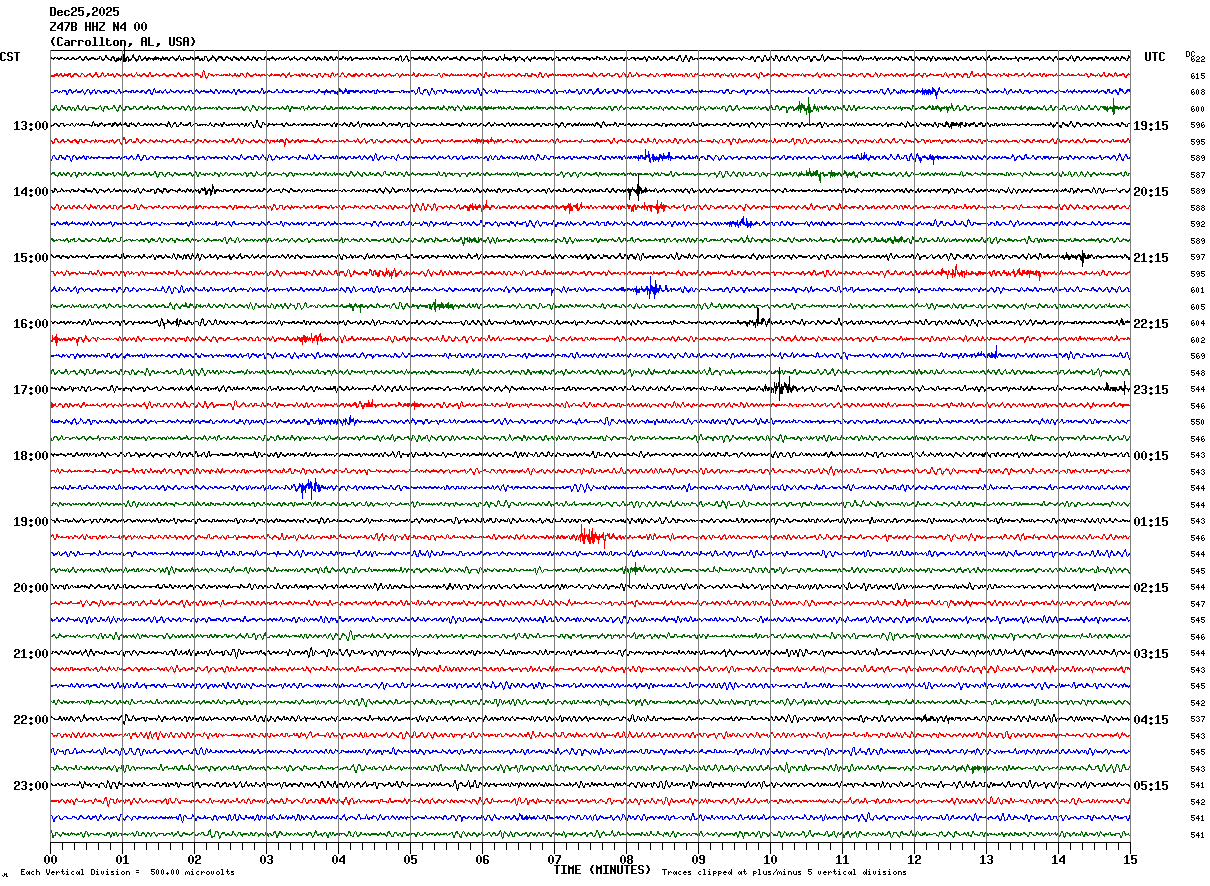
Task: Click the 08 minute tick label
Action: tap(627, 859)
